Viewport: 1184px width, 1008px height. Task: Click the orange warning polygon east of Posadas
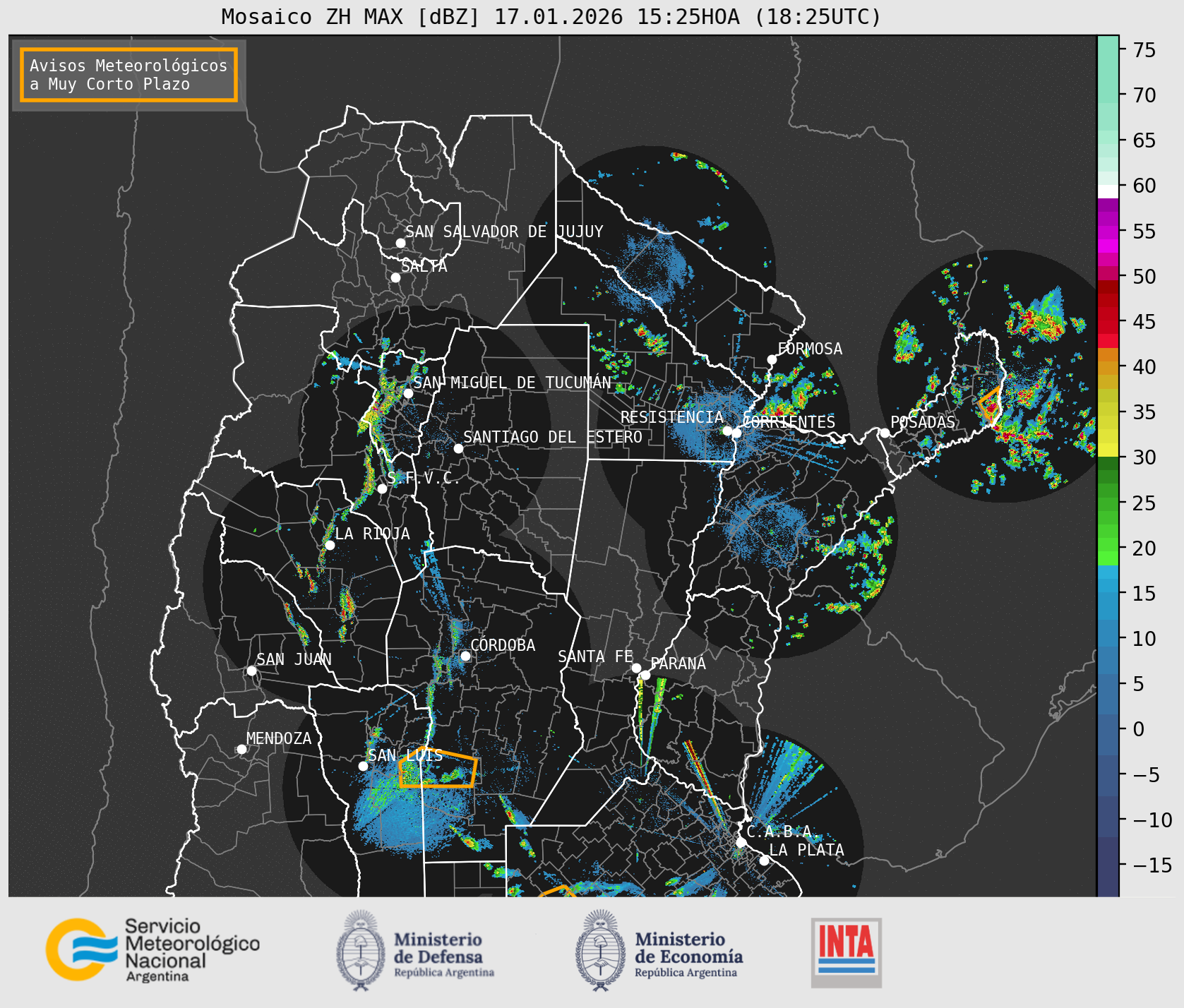(x=990, y=405)
